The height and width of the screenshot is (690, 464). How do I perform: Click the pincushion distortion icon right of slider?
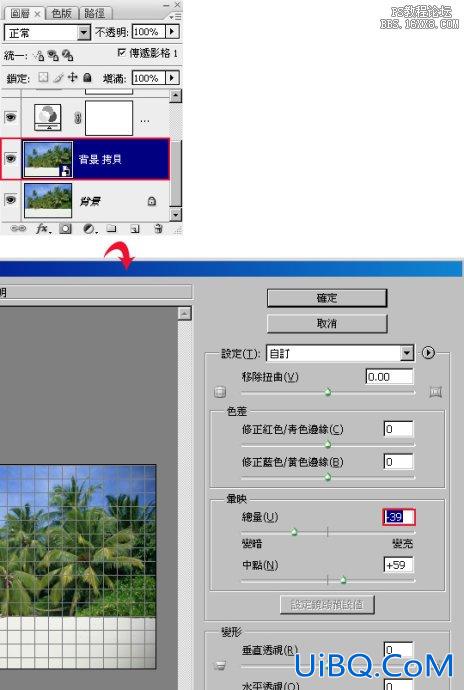coord(436,392)
